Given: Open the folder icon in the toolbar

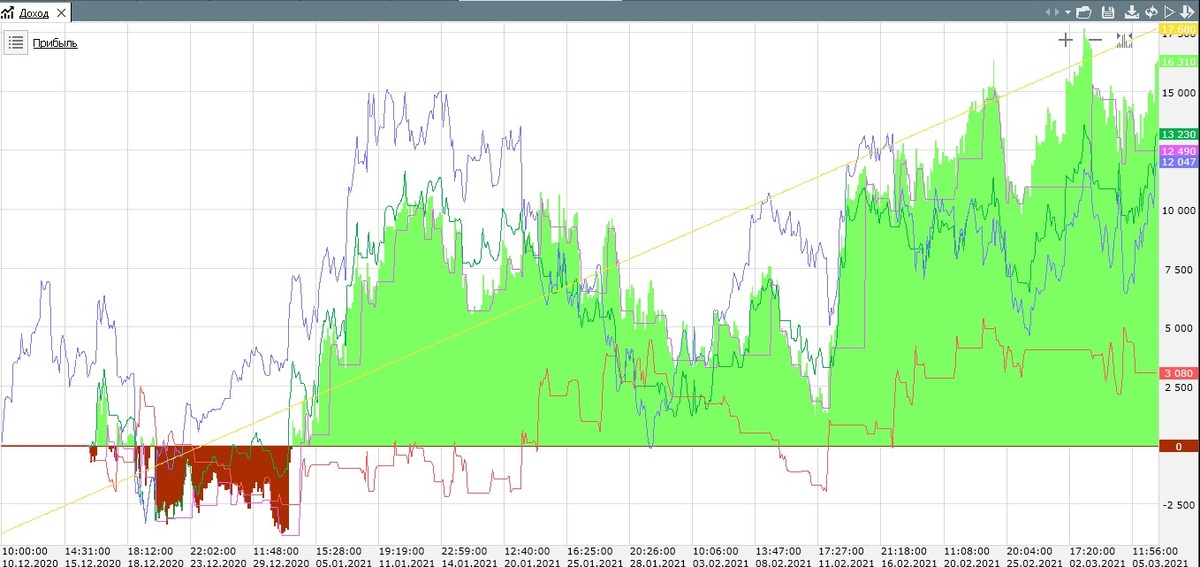Looking at the screenshot, I should pyautogui.click(x=1084, y=12).
